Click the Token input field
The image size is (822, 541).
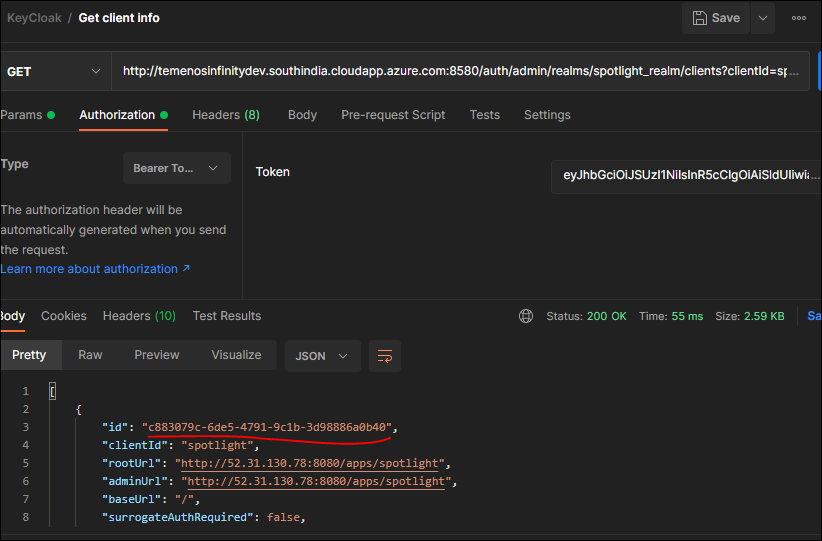[686, 175]
